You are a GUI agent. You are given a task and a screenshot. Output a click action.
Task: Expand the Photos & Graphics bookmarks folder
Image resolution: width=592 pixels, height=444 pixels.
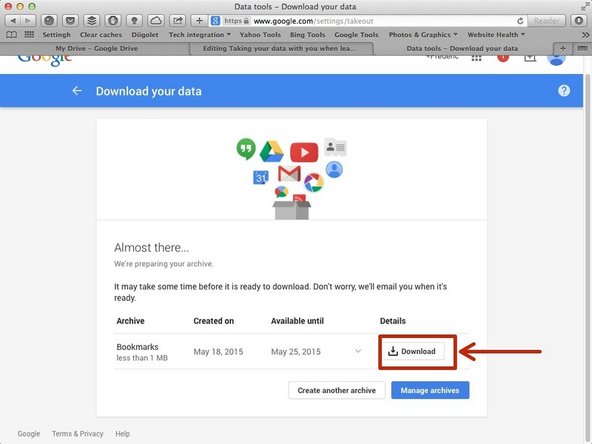423,35
